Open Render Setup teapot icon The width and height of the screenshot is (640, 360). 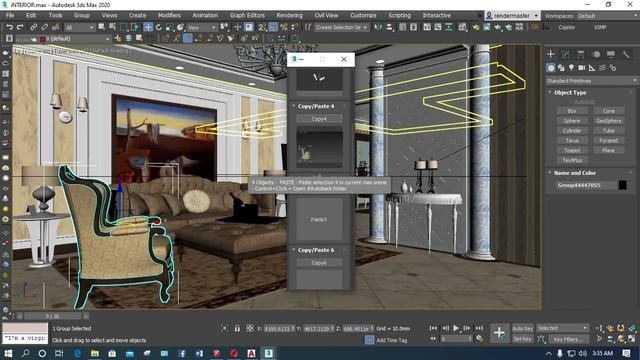(x=476, y=27)
